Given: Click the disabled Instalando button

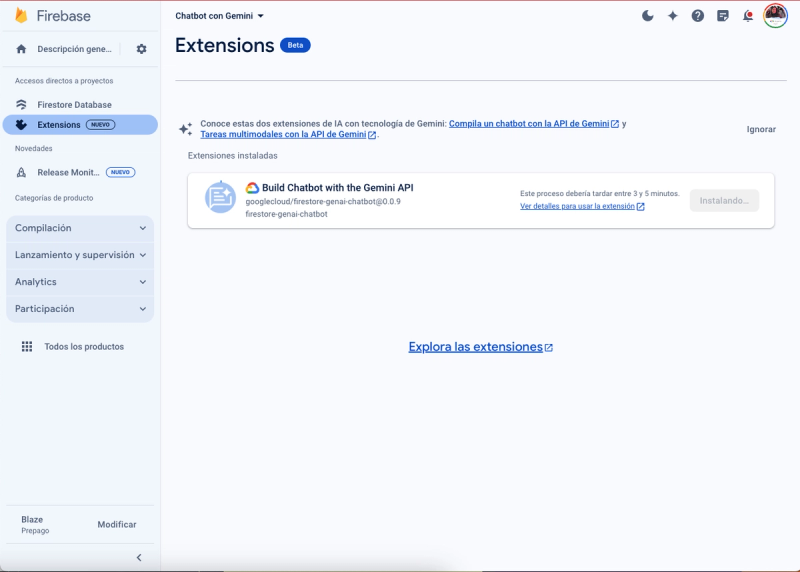Looking at the screenshot, I should (724, 201).
